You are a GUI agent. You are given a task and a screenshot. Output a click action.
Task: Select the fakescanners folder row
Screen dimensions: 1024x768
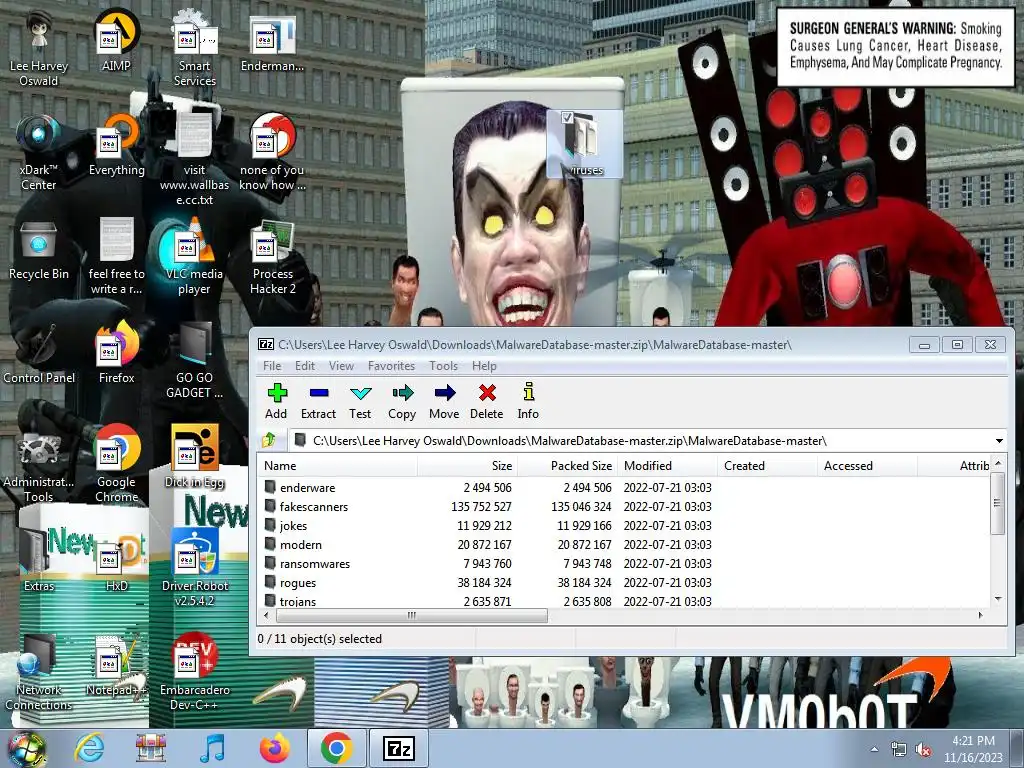tap(625, 506)
